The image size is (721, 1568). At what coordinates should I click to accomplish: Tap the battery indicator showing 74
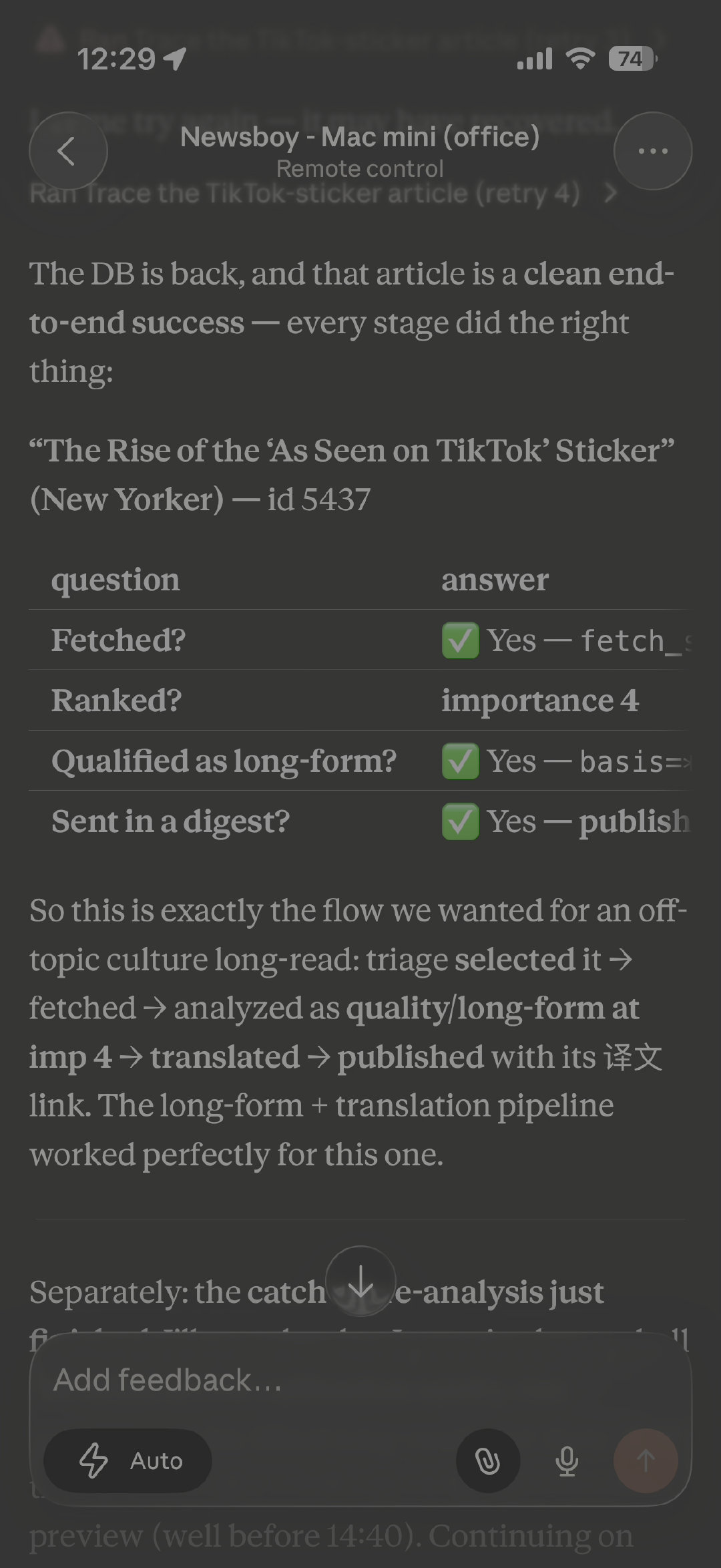(x=633, y=59)
